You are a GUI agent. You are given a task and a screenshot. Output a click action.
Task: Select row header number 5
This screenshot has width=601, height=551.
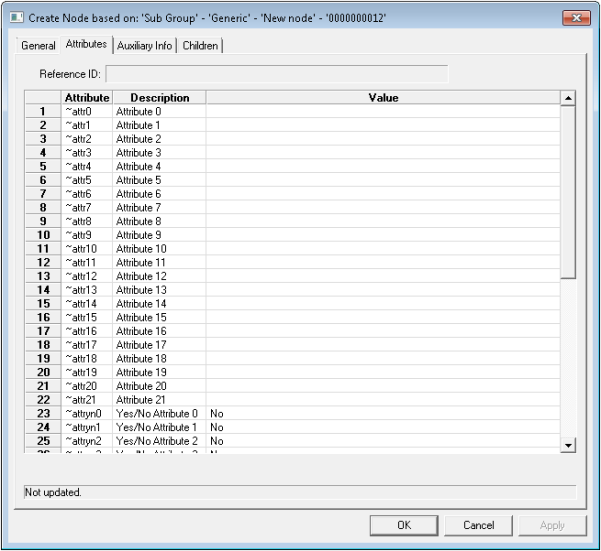pyautogui.click(x=43, y=166)
